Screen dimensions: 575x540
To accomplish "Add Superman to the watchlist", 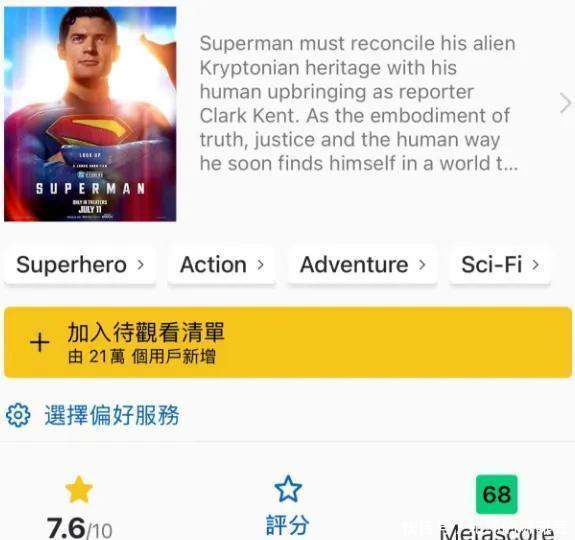I will click(x=288, y=342).
